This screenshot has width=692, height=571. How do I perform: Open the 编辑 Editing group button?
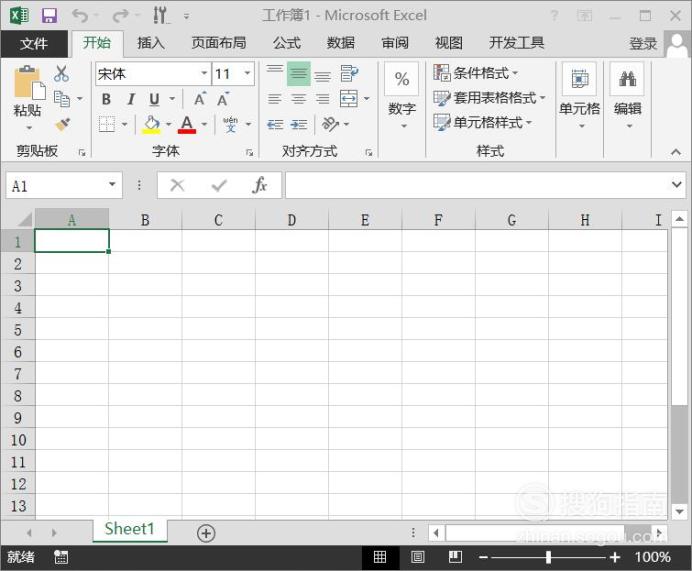pos(628,96)
